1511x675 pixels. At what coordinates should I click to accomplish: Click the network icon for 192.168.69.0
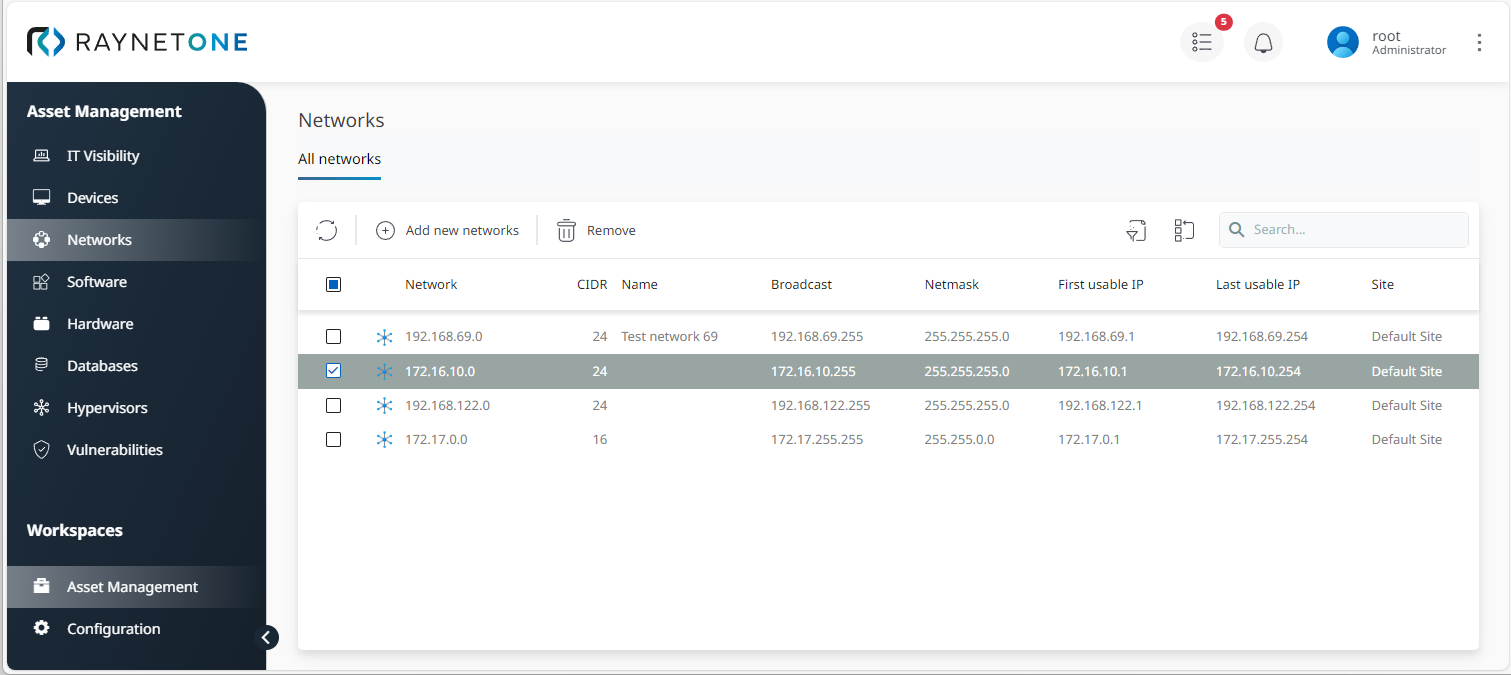384,337
